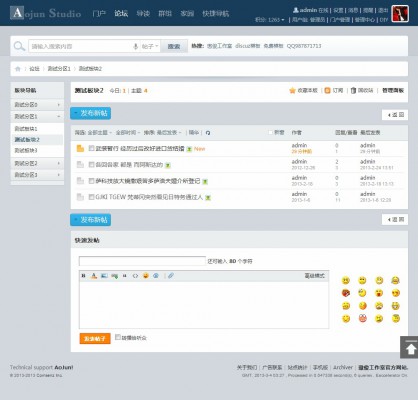Click the refresh icon in thread filter bar
The image size is (418, 400).
point(208,133)
